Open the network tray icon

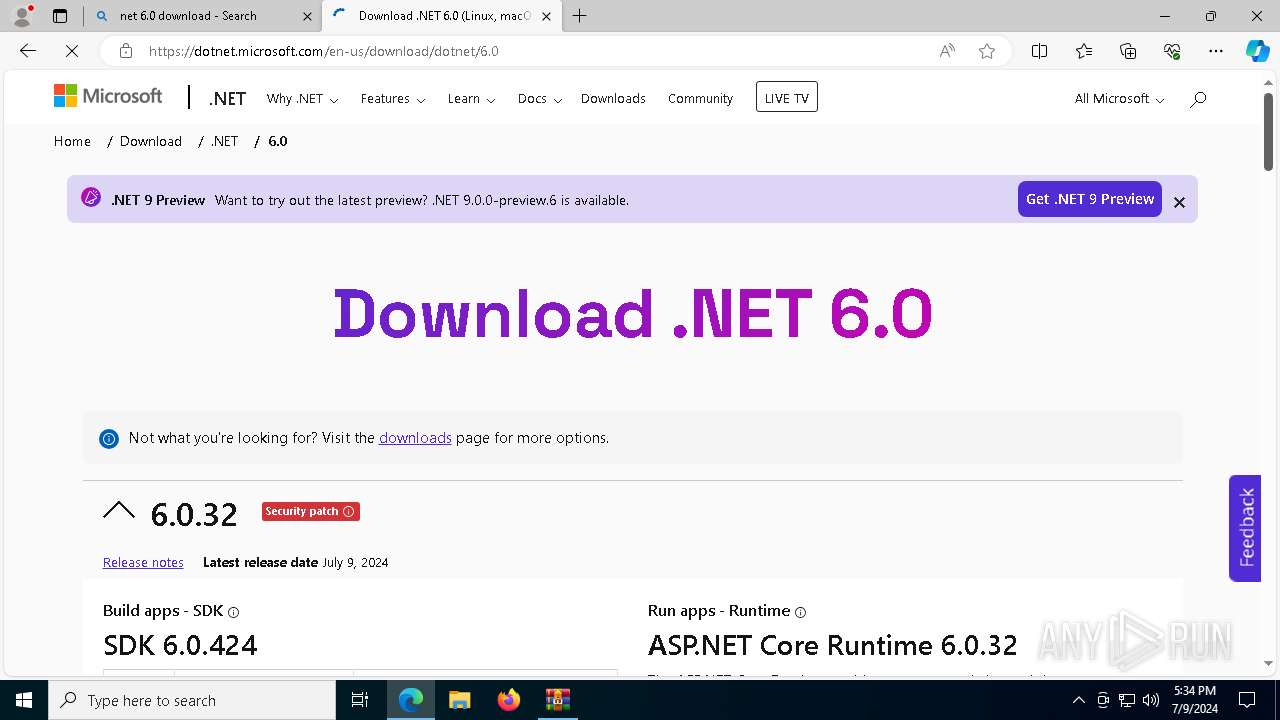coord(1127,700)
